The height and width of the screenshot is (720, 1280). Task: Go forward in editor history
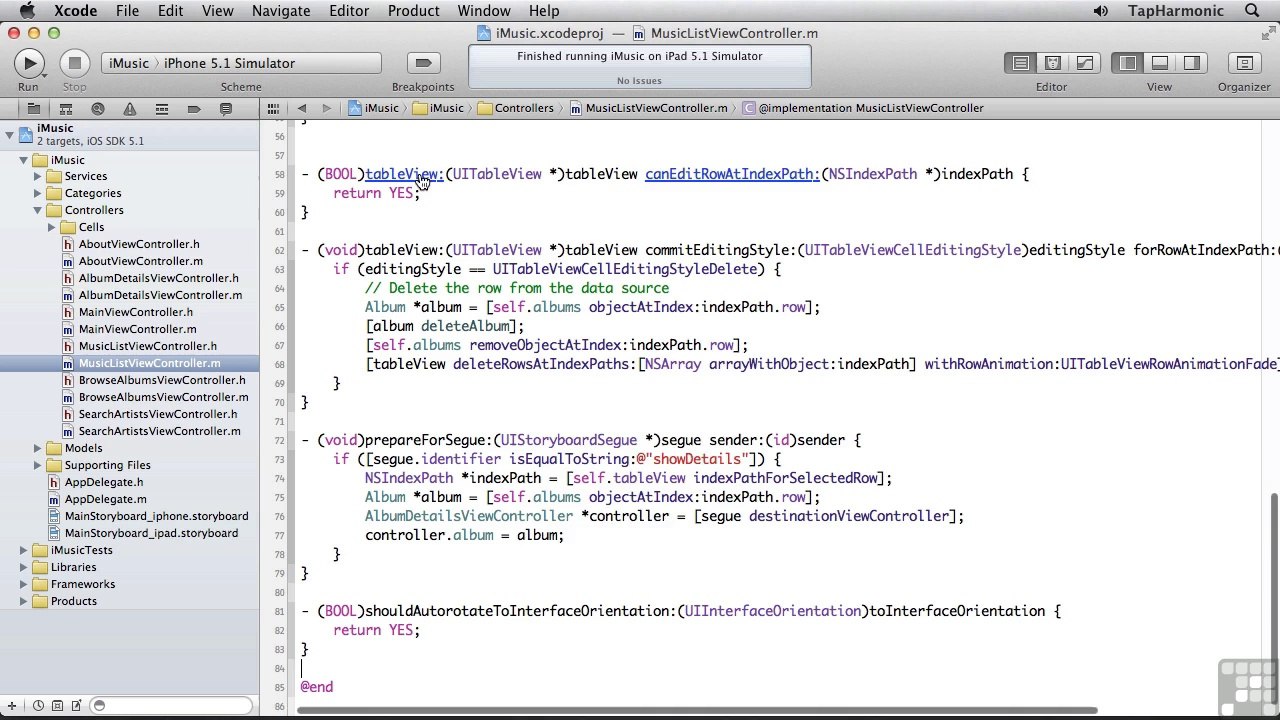tap(326, 108)
